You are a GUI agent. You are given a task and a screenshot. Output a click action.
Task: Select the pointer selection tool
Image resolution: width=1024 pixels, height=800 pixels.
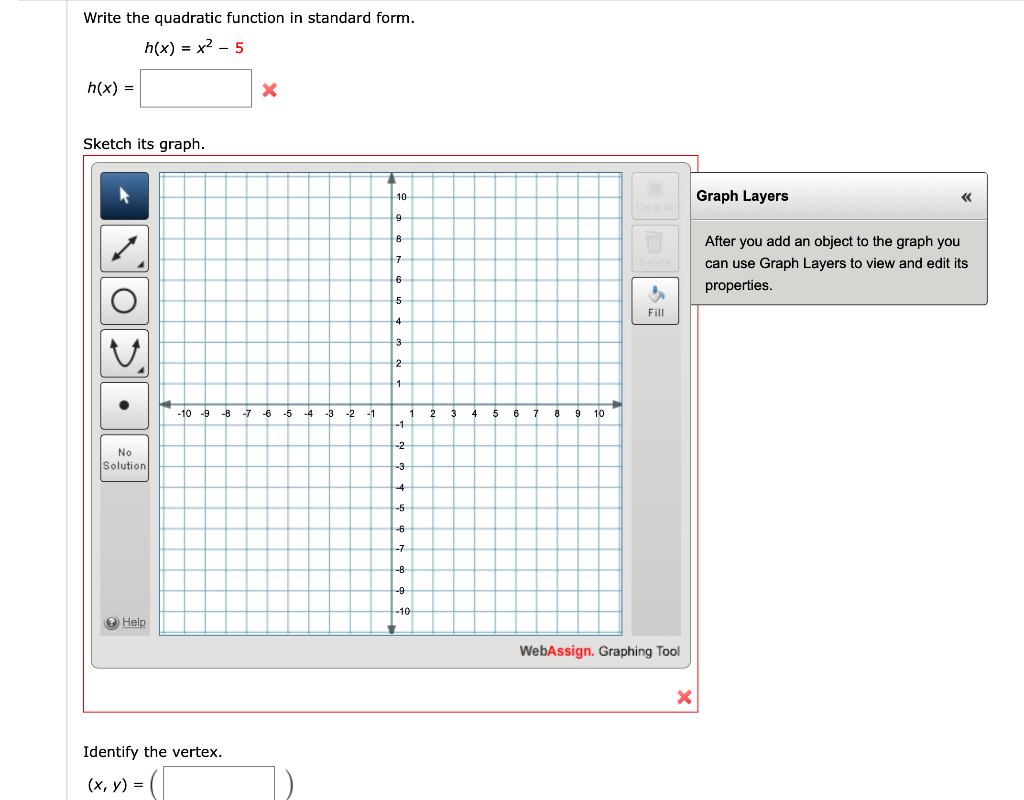coord(124,196)
